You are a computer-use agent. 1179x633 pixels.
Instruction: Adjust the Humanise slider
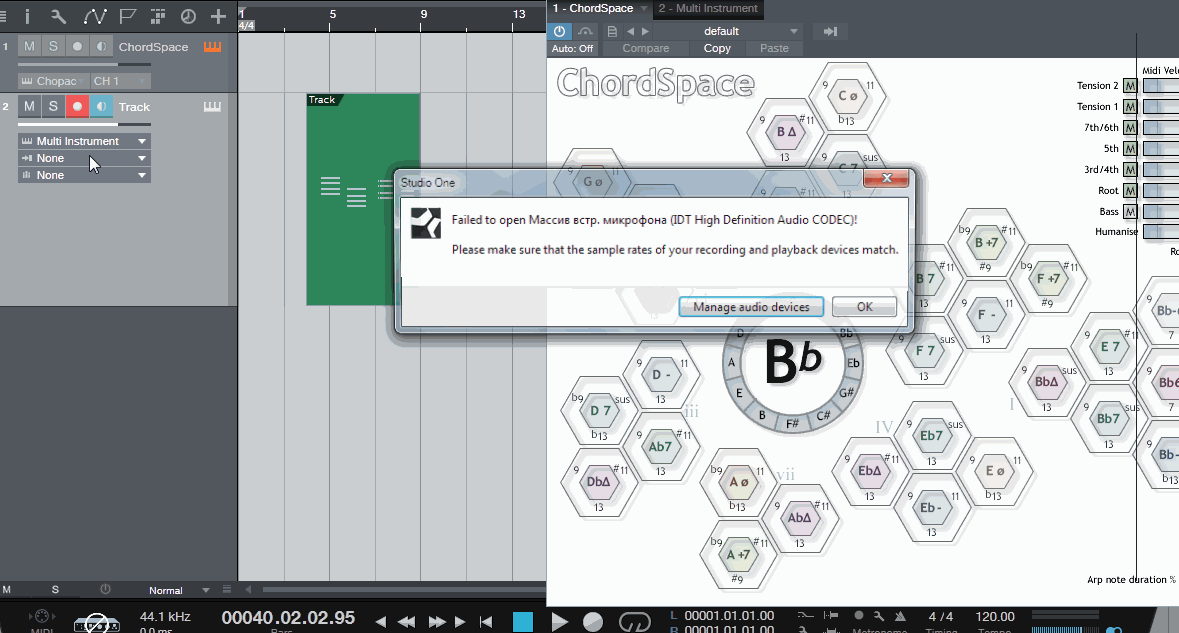coord(1160,232)
